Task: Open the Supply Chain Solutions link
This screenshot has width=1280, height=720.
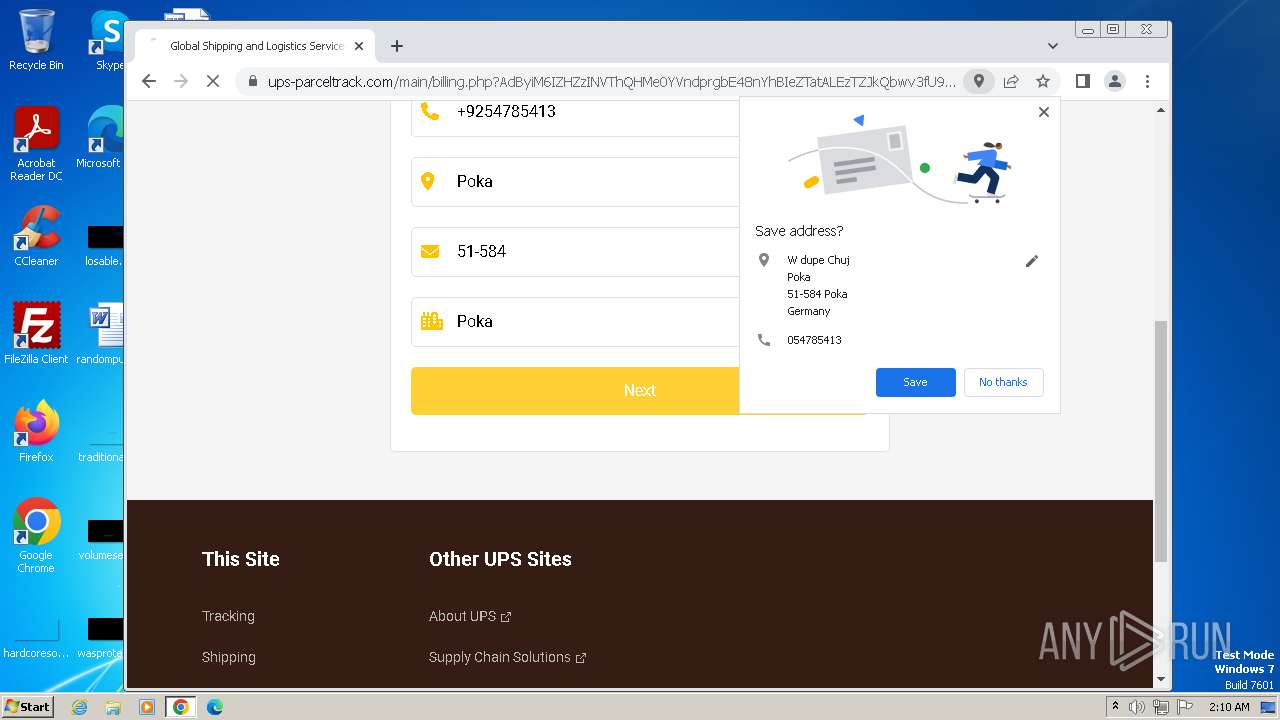Action: click(507, 657)
